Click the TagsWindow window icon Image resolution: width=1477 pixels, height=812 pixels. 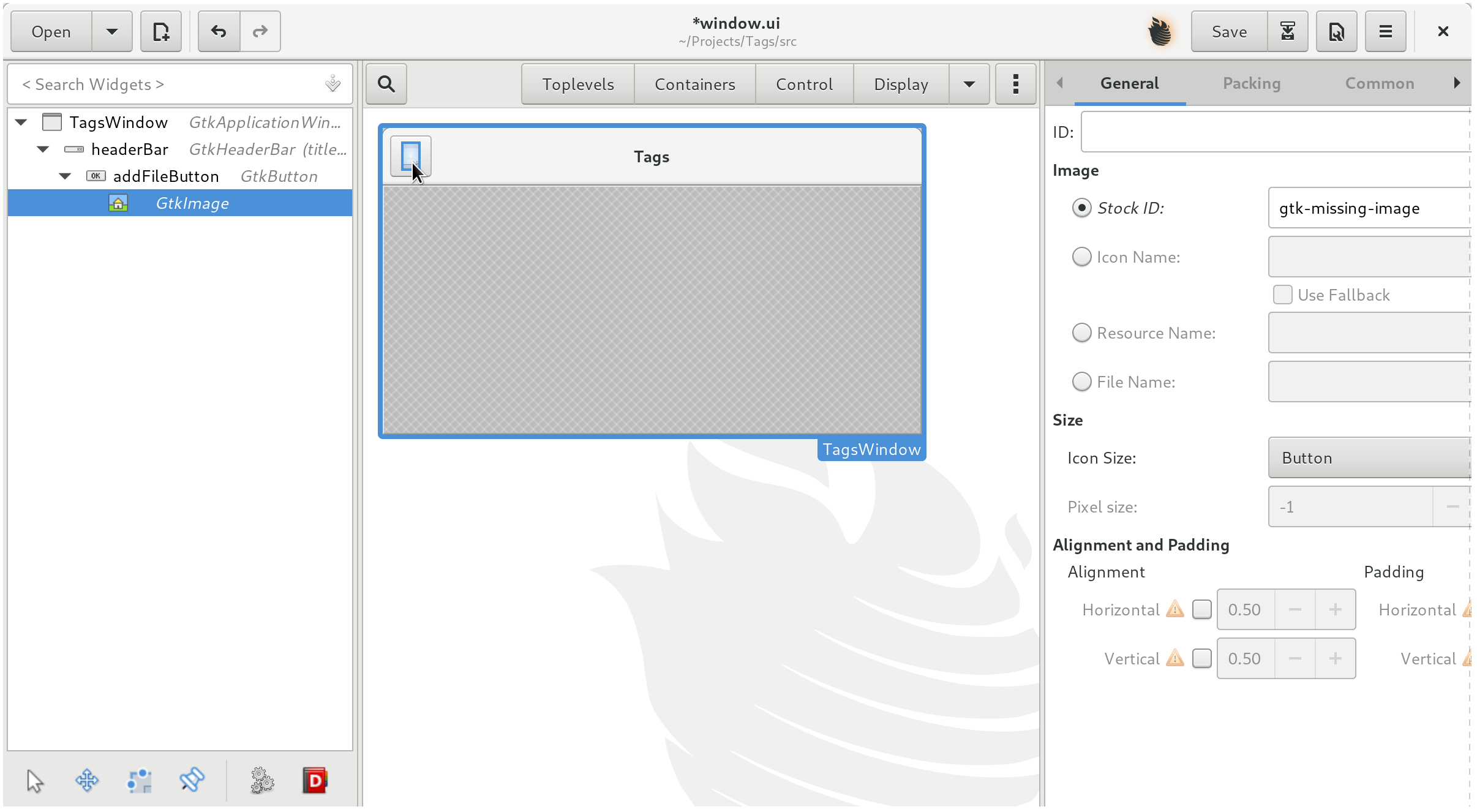pyautogui.click(x=52, y=122)
